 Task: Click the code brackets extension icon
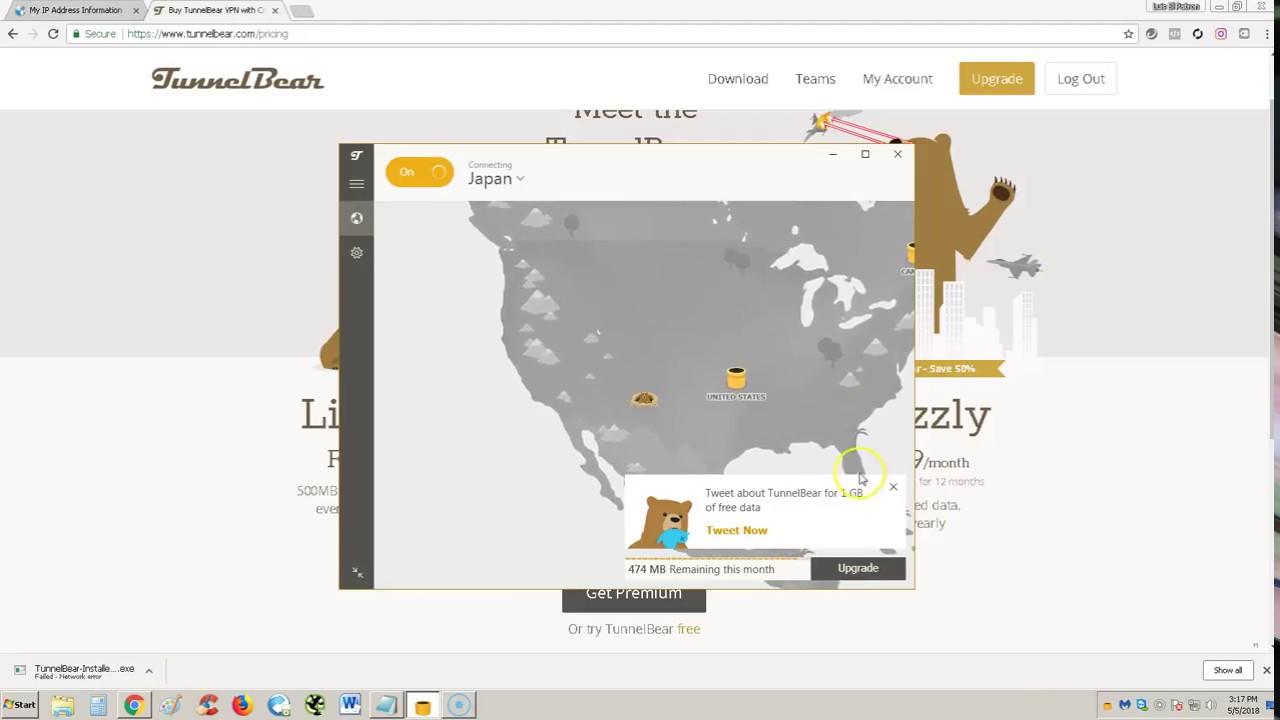point(1175,34)
